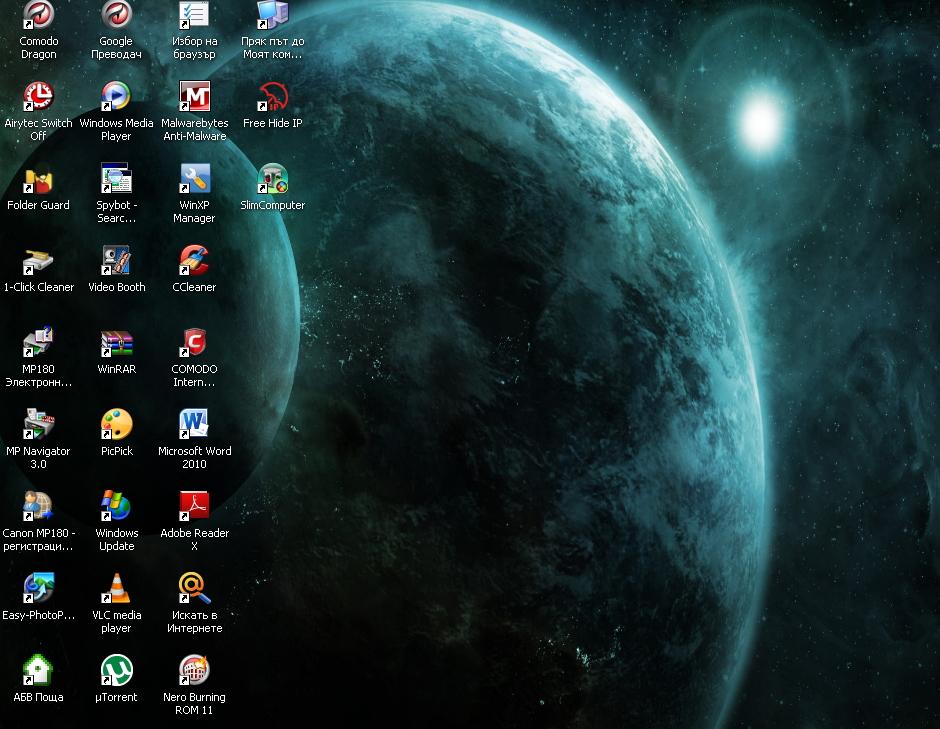Select the Free Hide IP shortcut
This screenshot has width=940, height=729.
click(x=272, y=97)
